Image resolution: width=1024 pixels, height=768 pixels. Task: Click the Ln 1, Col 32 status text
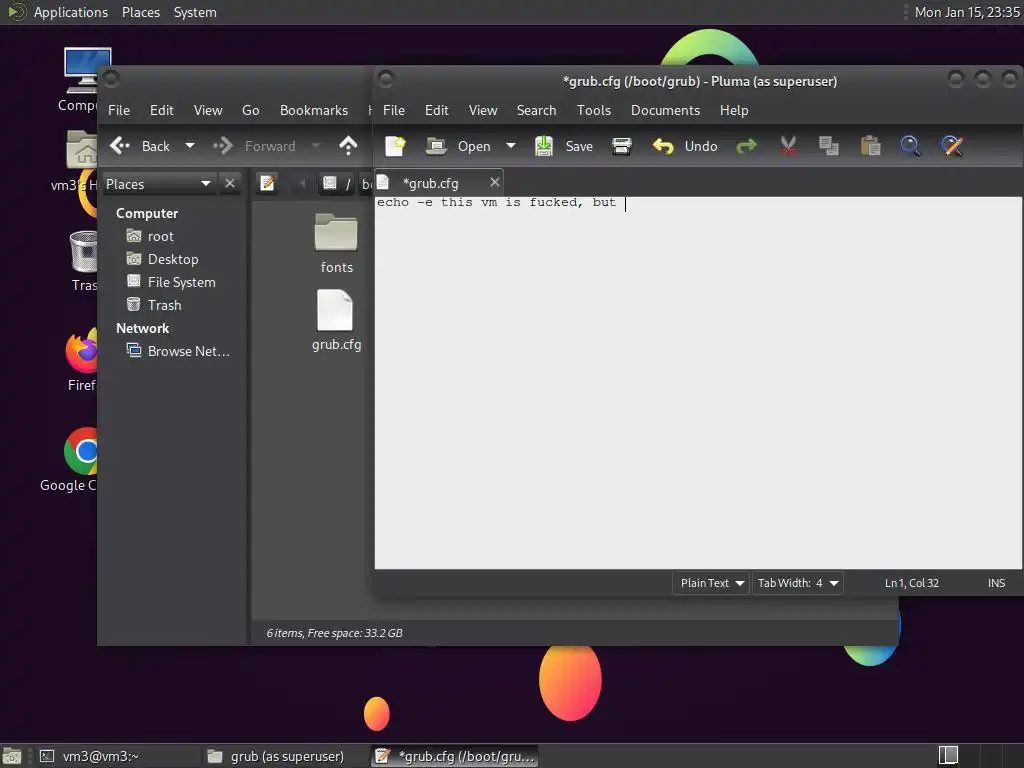pos(912,583)
